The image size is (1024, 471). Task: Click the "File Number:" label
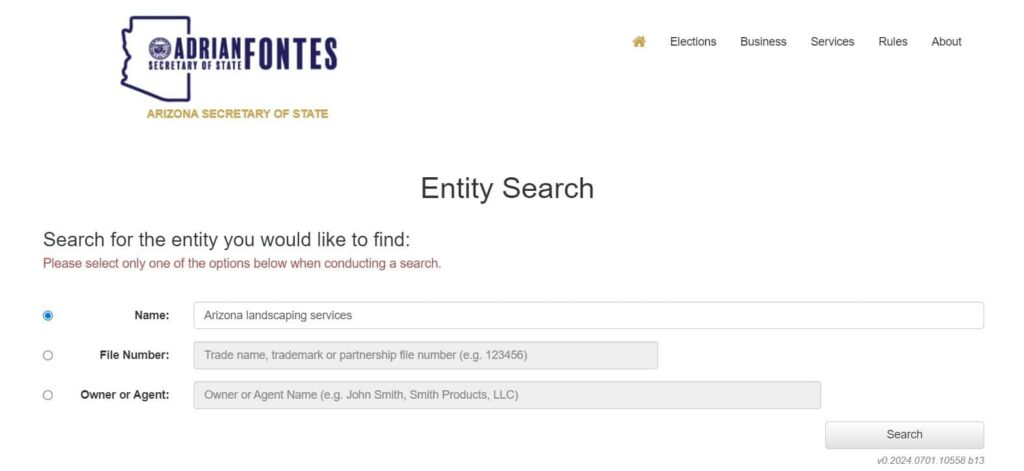[x=134, y=355]
